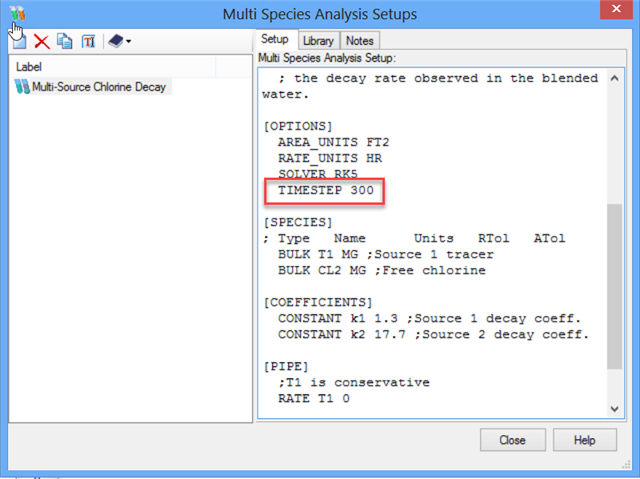The image size is (640, 479).
Task: Click the RATE_UNITS HR line
Action: point(330,158)
